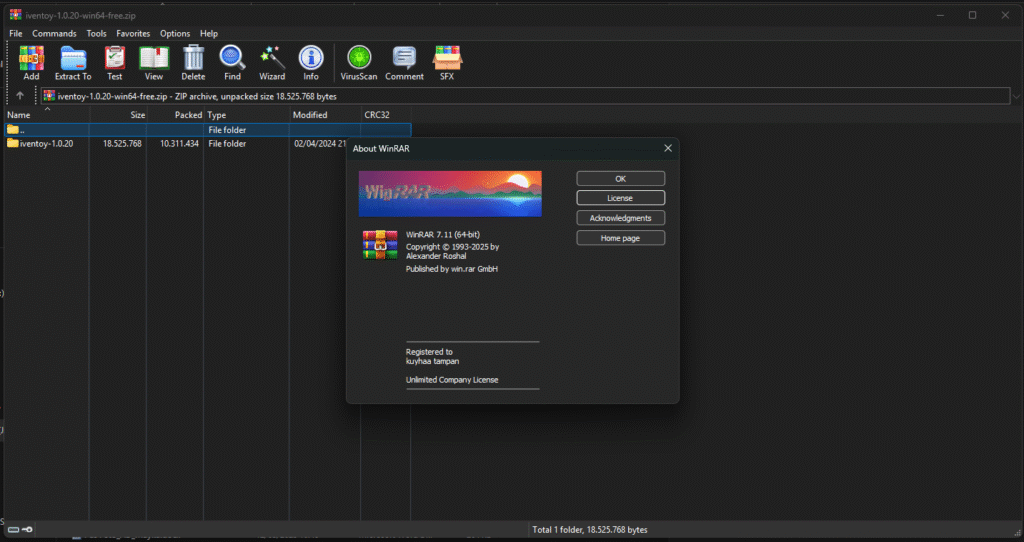The width and height of the screenshot is (1024, 542).
Task: Open the address bar dropdown arrow
Action: 1016,97
